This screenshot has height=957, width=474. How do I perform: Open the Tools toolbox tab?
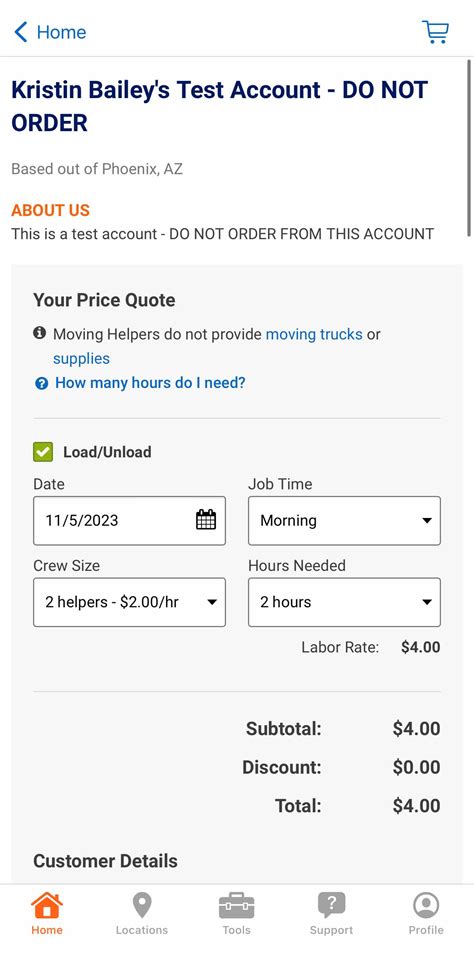pyautogui.click(x=236, y=914)
